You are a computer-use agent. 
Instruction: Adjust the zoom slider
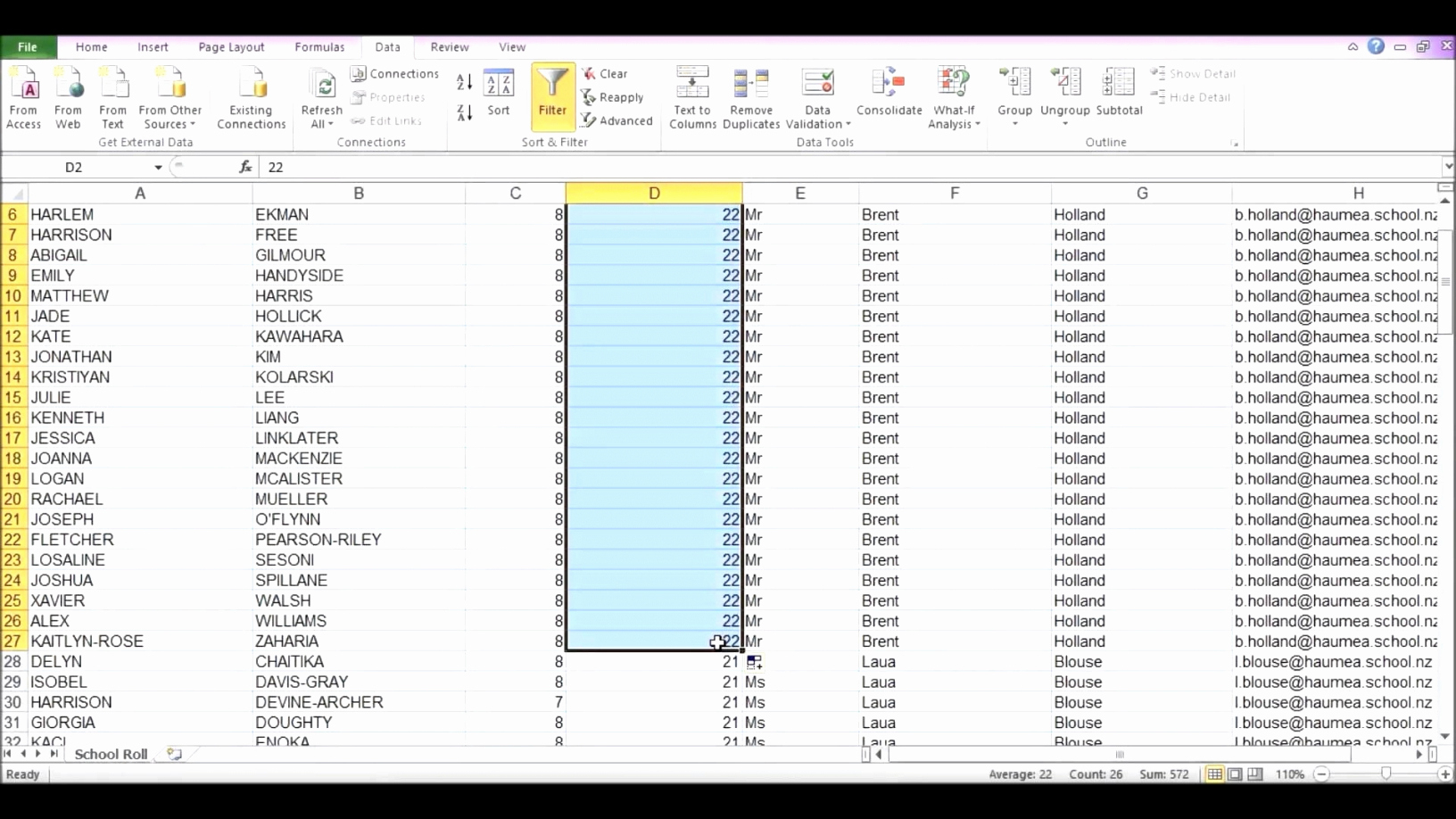[x=1386, y=774]
